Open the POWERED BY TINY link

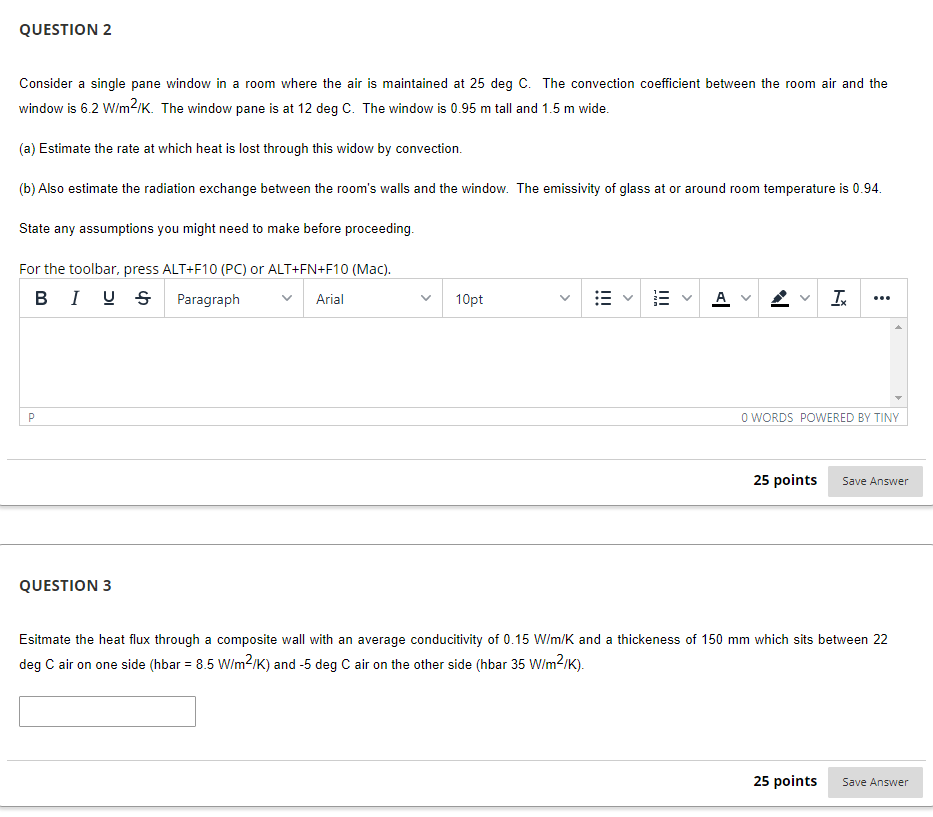click(849, 418)
